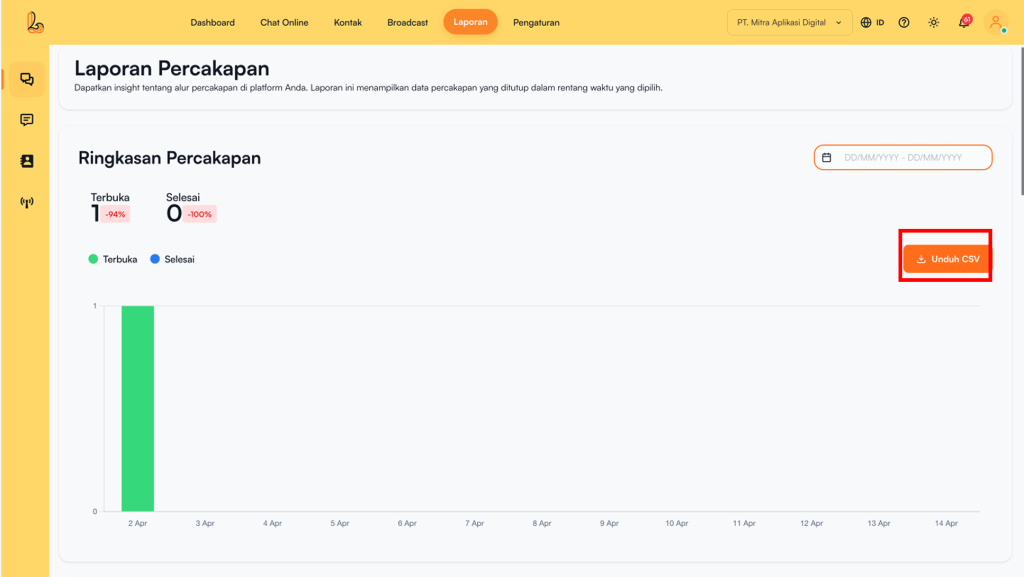Open notifications bell with 61 badge
Viewport: 1024px width, 577px height.
(x=964, y=22)
